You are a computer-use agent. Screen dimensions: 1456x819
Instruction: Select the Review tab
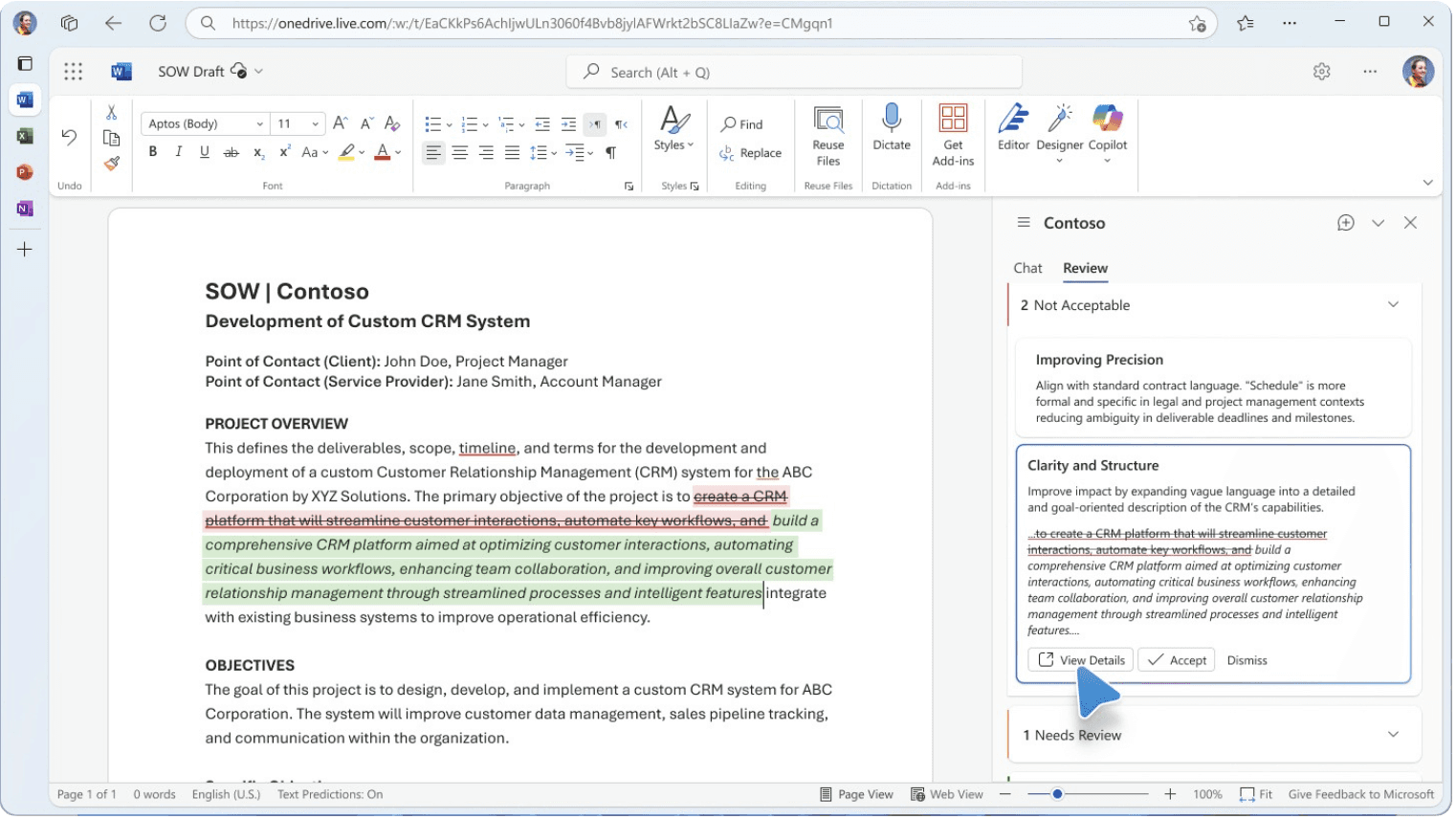(1086, 269)
